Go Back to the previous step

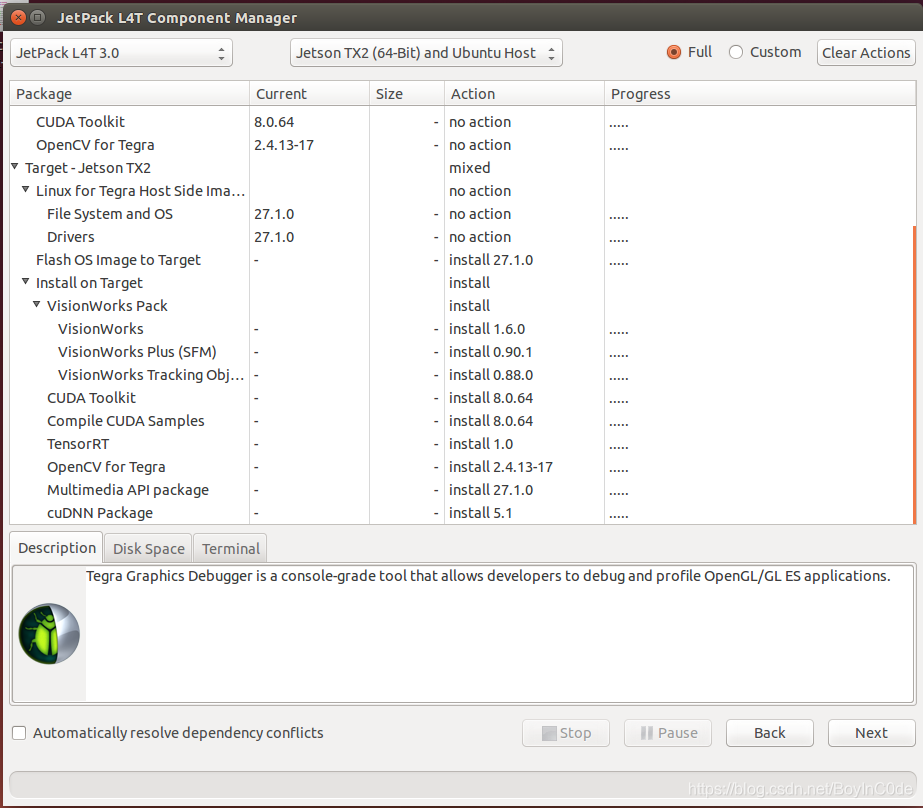770,733
